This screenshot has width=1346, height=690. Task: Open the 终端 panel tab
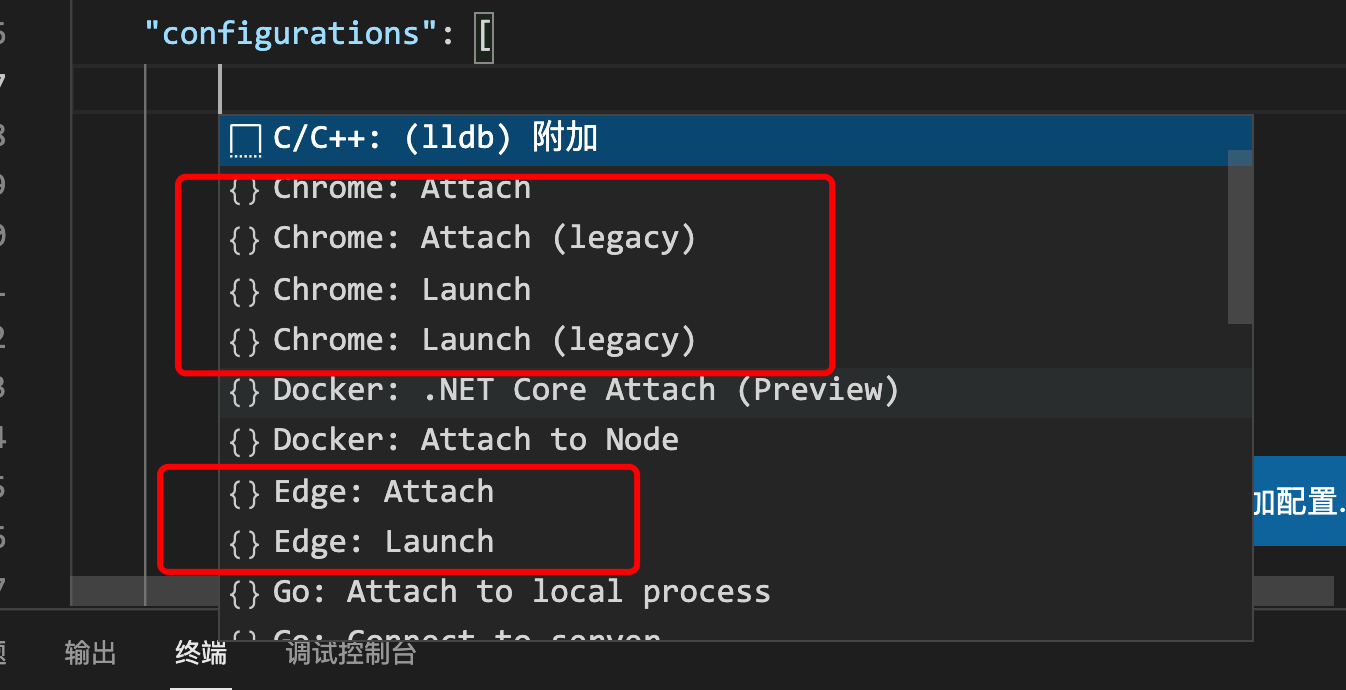201,654
